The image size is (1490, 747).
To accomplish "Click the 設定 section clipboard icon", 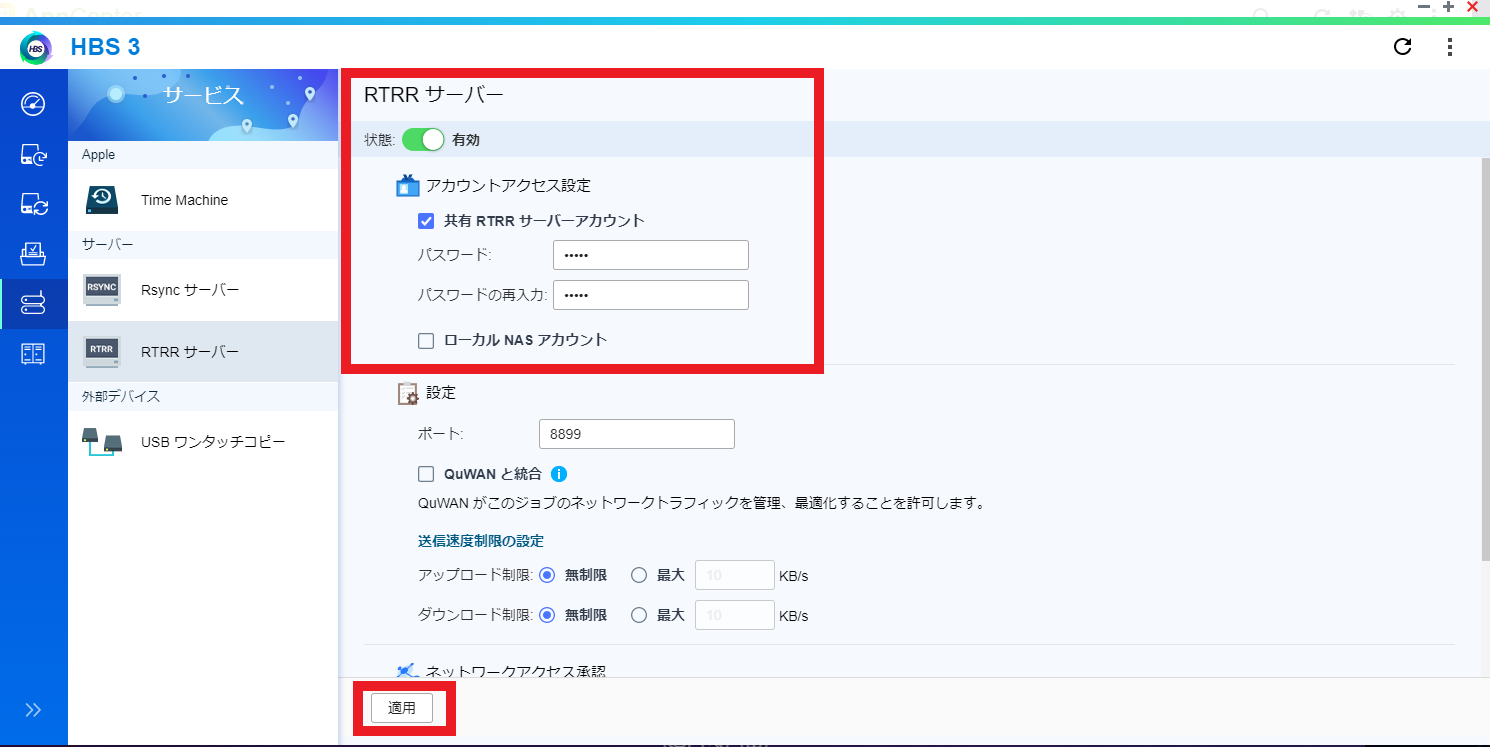I will point(408,393).
